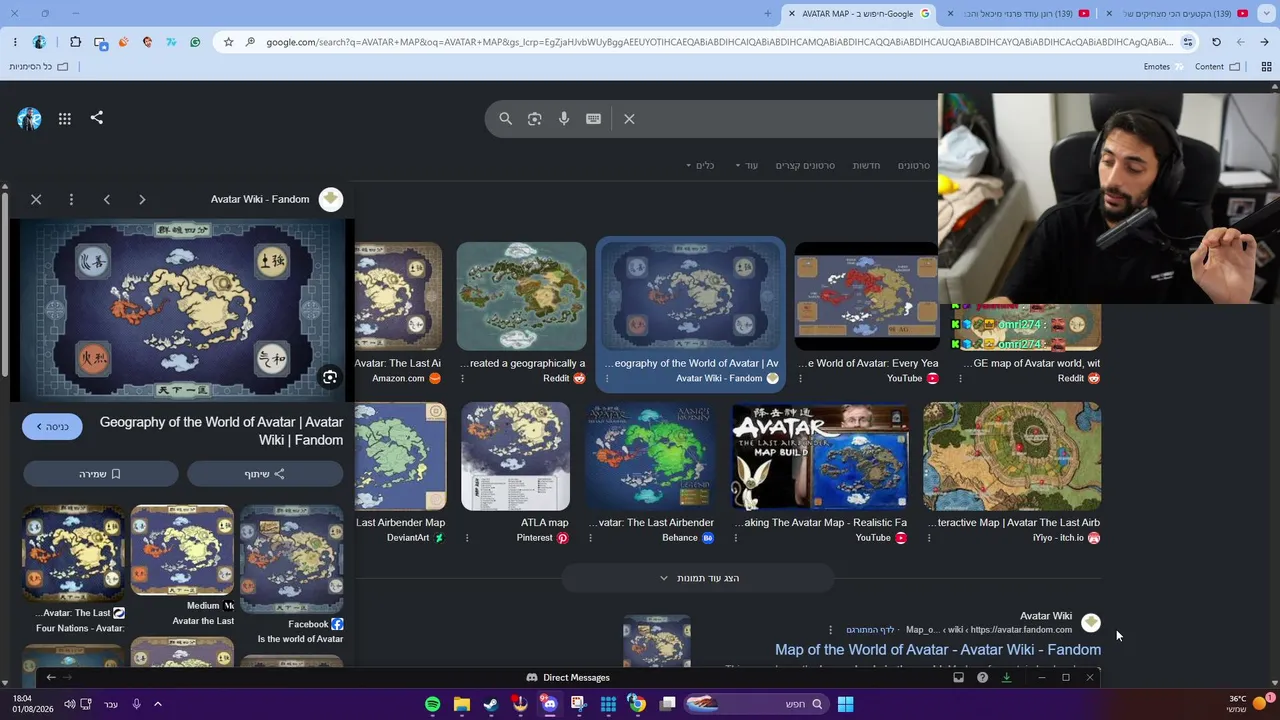Click the share icon beside Google apps
Image resolution: width=1280 pixels, height=720 pixels.
pos(97,118)
